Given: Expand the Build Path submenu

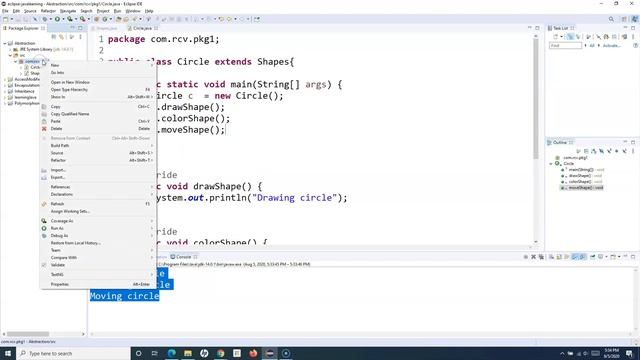Looking at the screenshot, I should (98, 145).
